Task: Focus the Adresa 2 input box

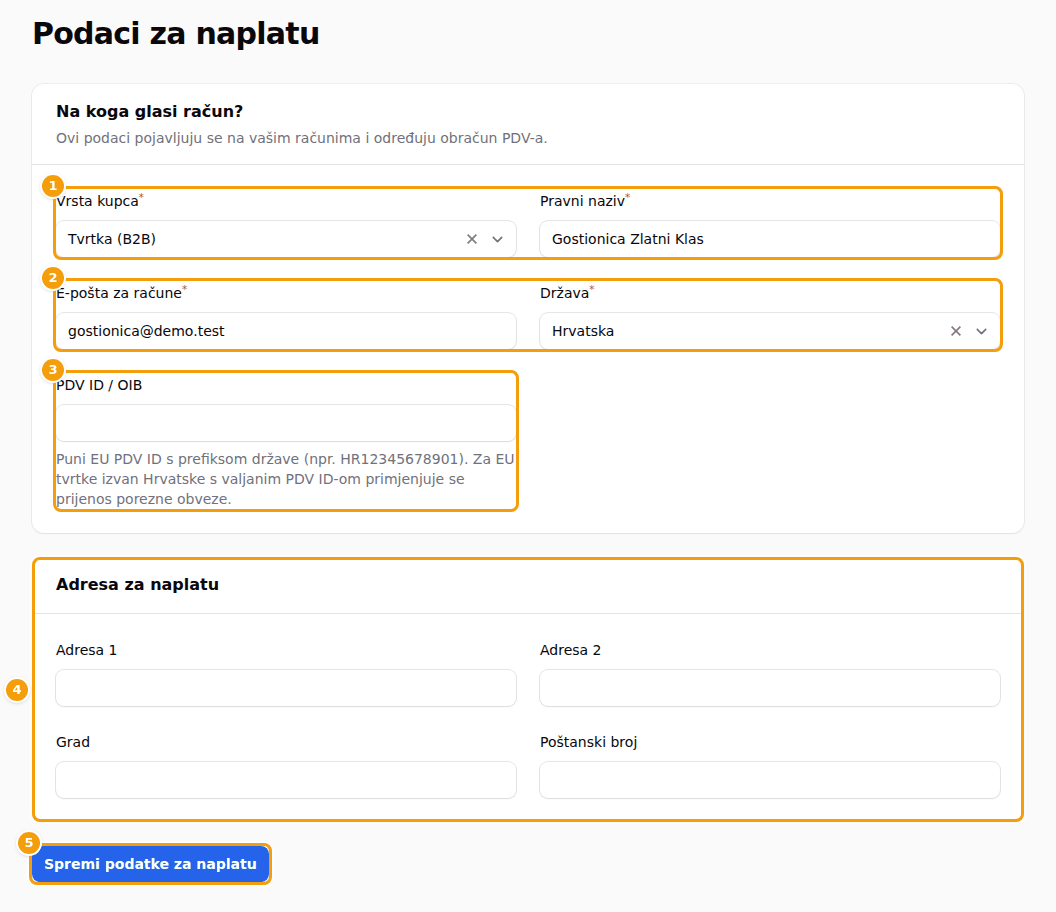Action: tap(770, 688)
